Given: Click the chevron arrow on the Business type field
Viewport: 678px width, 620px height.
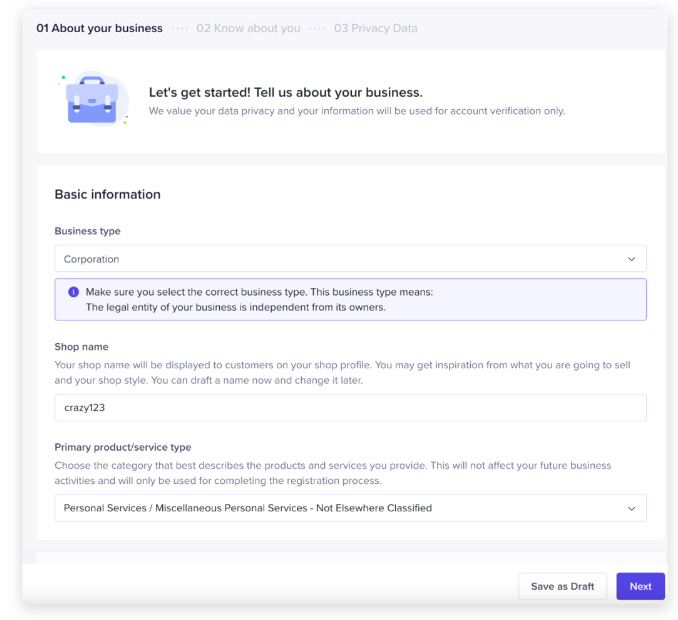Looking at the screenshot, I should click(x=631, y=259).
